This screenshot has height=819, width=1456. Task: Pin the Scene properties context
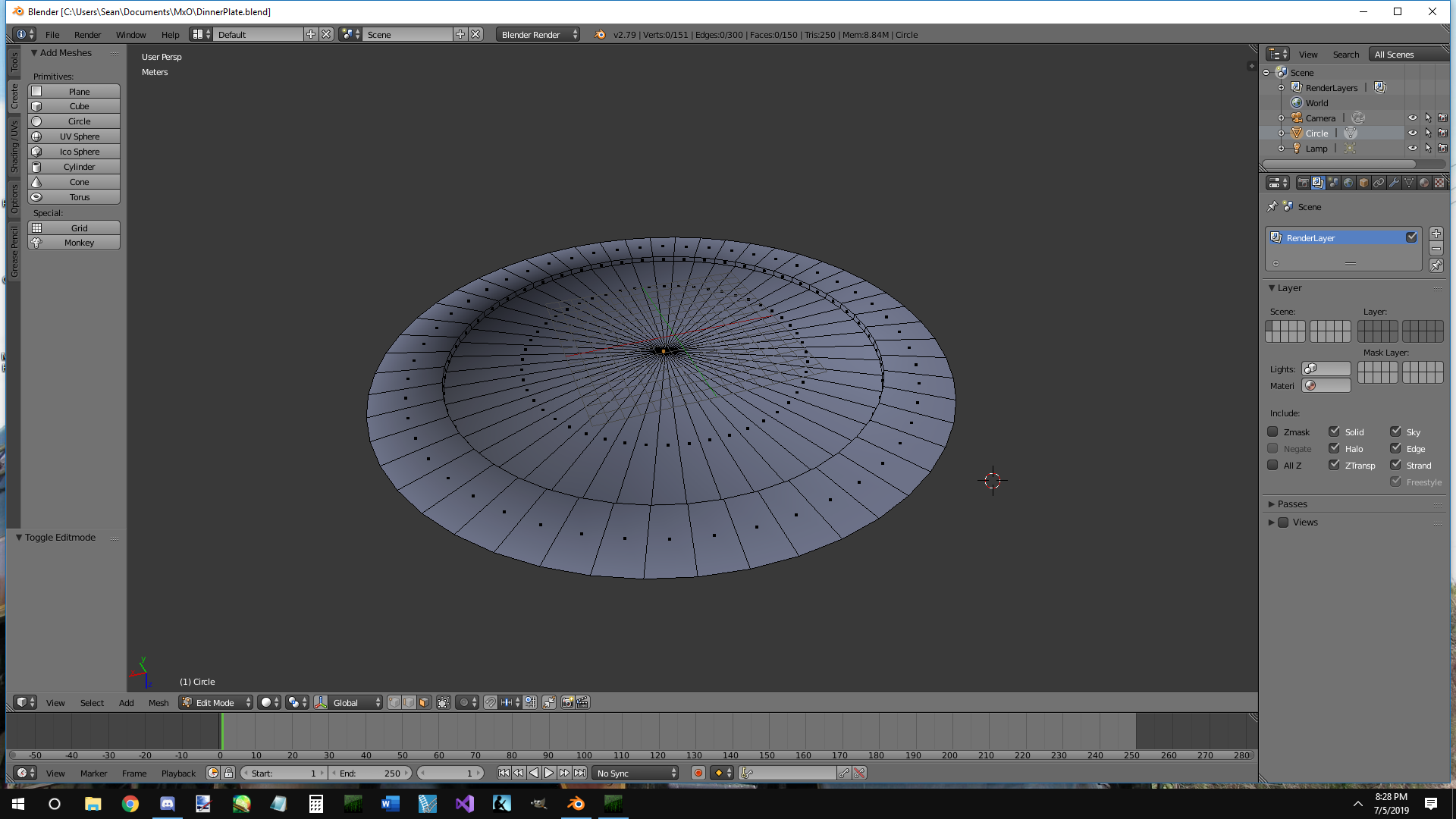tap(1272, 206)
